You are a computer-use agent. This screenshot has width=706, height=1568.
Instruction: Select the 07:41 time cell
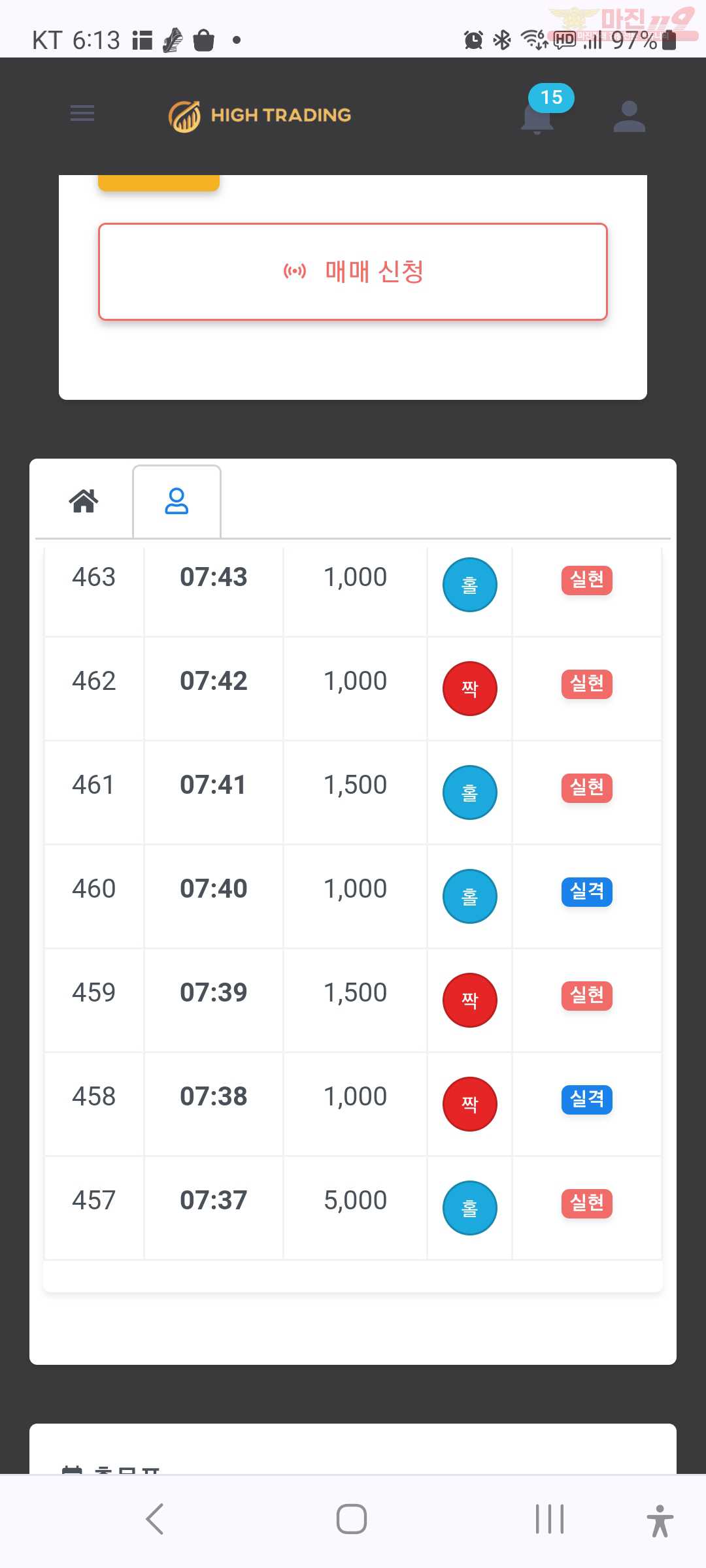tap(213, 785)
